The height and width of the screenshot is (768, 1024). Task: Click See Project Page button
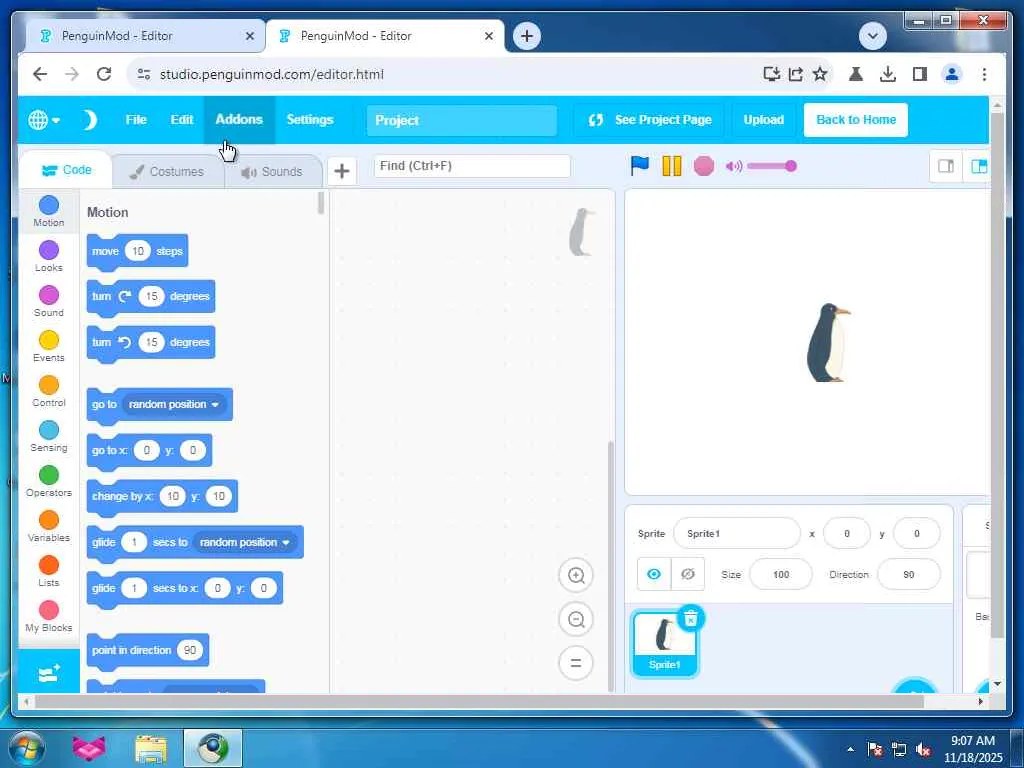(649, 120)
